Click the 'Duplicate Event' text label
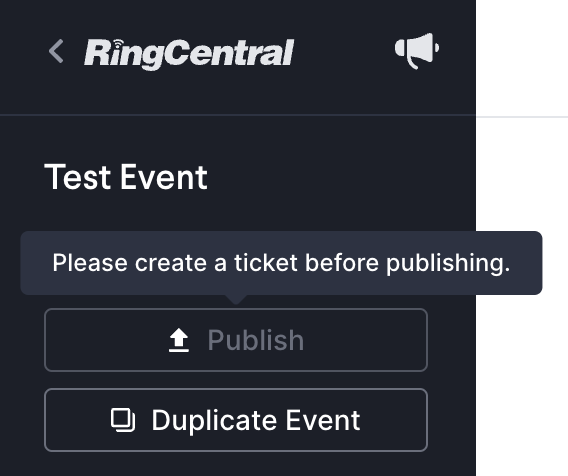568x476 pixels. (x=256, y=420)
